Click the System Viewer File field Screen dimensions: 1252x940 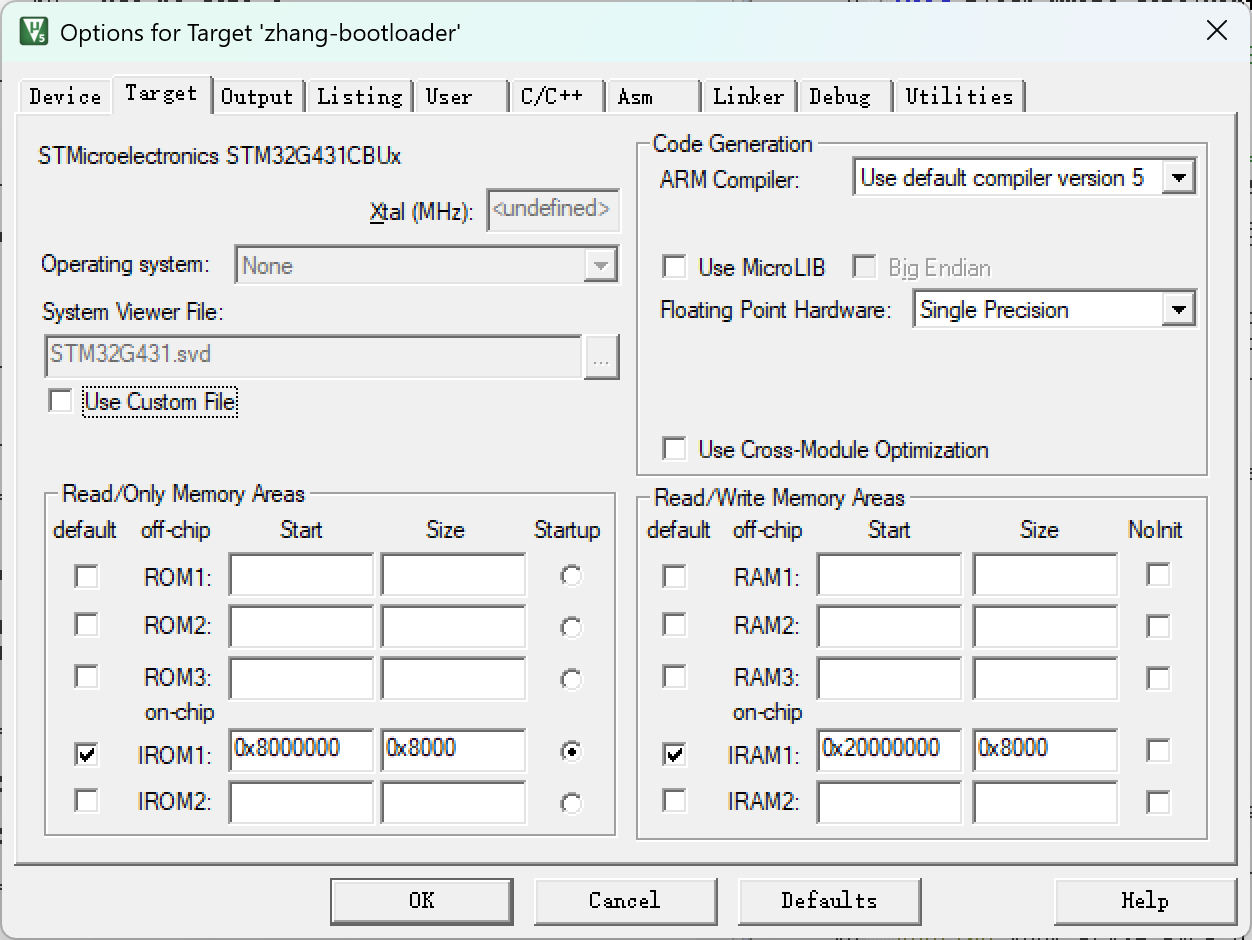[x=313, y=356]
